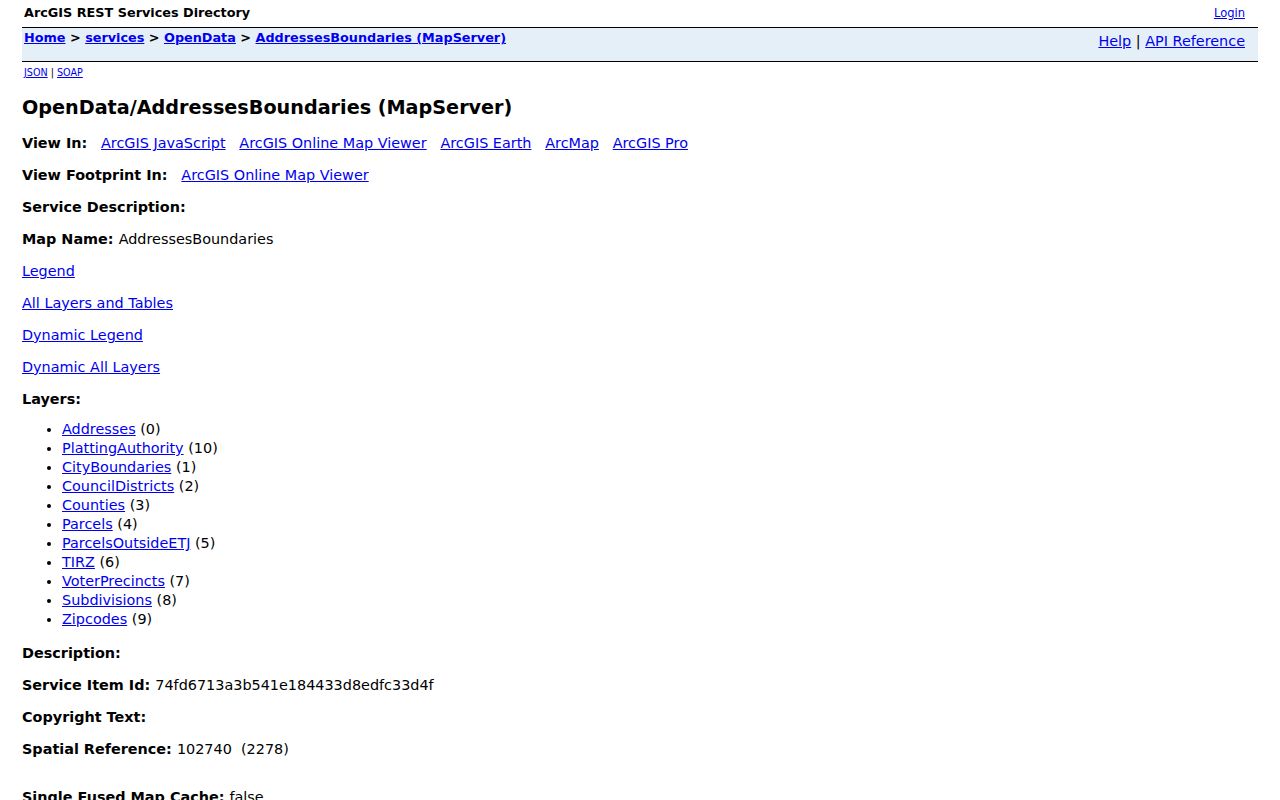
Task: Open the Addresses layer
Action: coord(99,429)
